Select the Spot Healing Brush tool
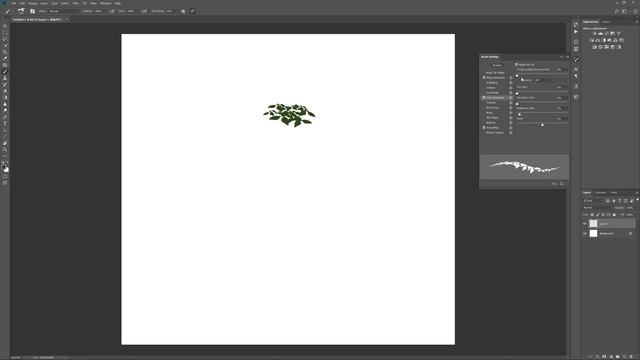The width and height of the screenshot is (640, 360). point(5,65)
